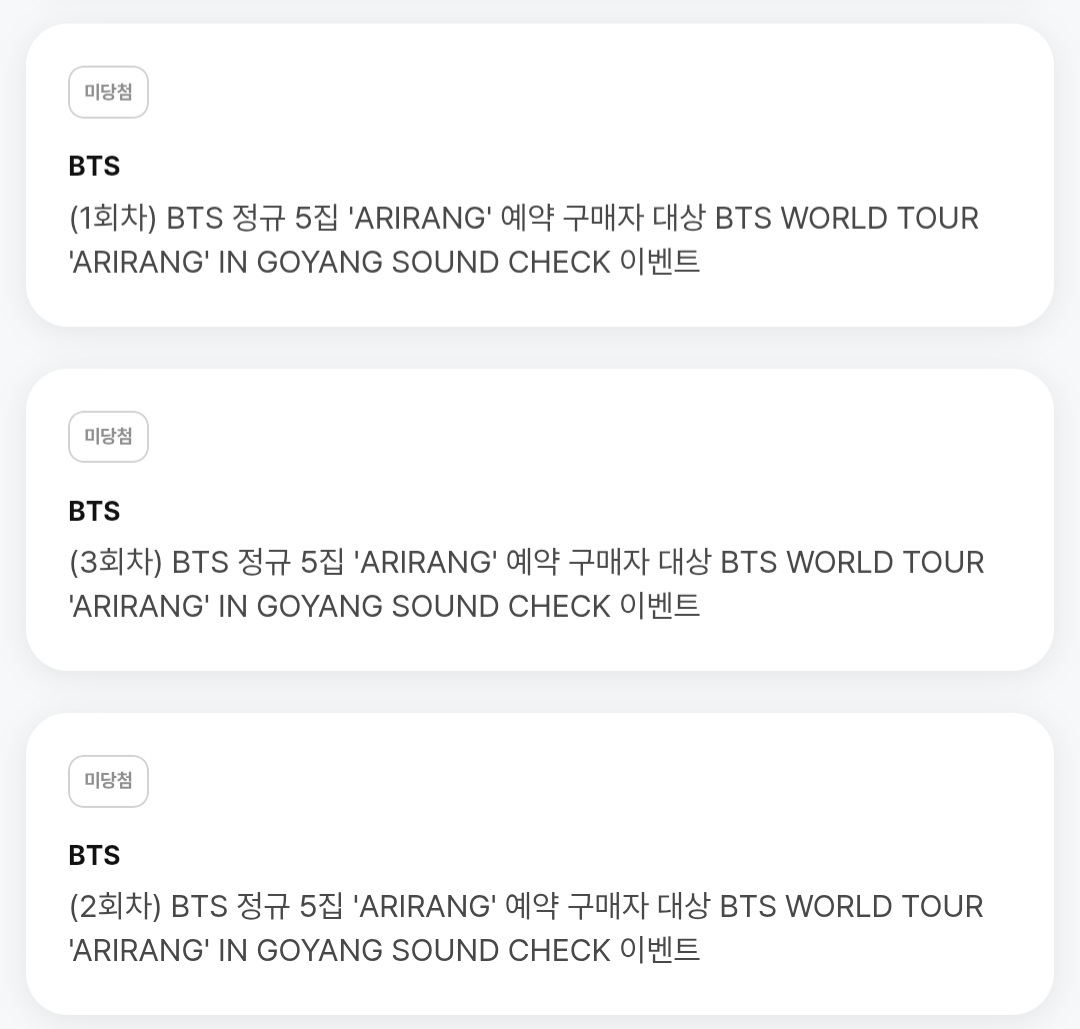The height and width of the screenshot is (1029, 1080).
Task: Click the '(2회차)' round prefix text
Action: [115, 906]
